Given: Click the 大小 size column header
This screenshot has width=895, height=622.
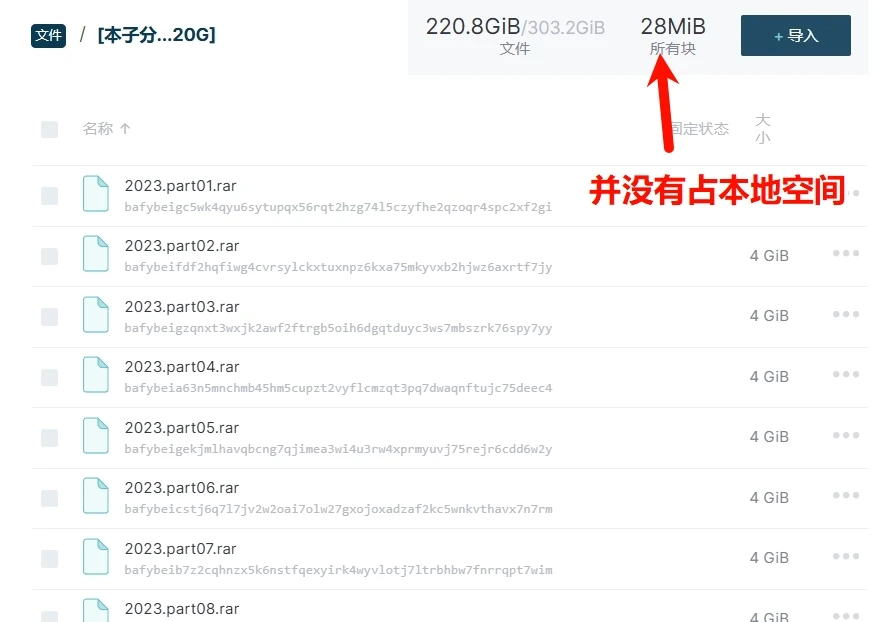Looking at the screenshot, I should coord(763,129).
